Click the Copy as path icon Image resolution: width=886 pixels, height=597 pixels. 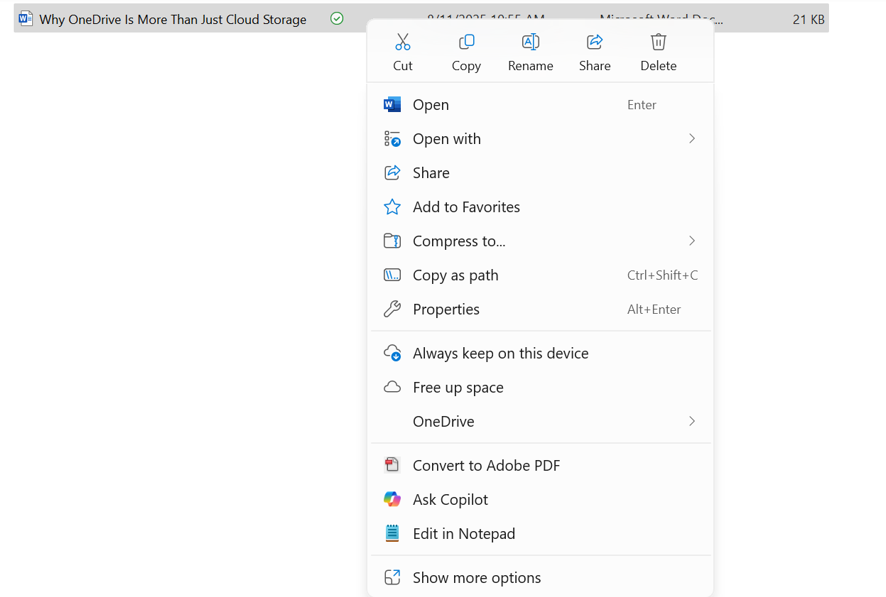pyautogui.click(x=392, y=275)
